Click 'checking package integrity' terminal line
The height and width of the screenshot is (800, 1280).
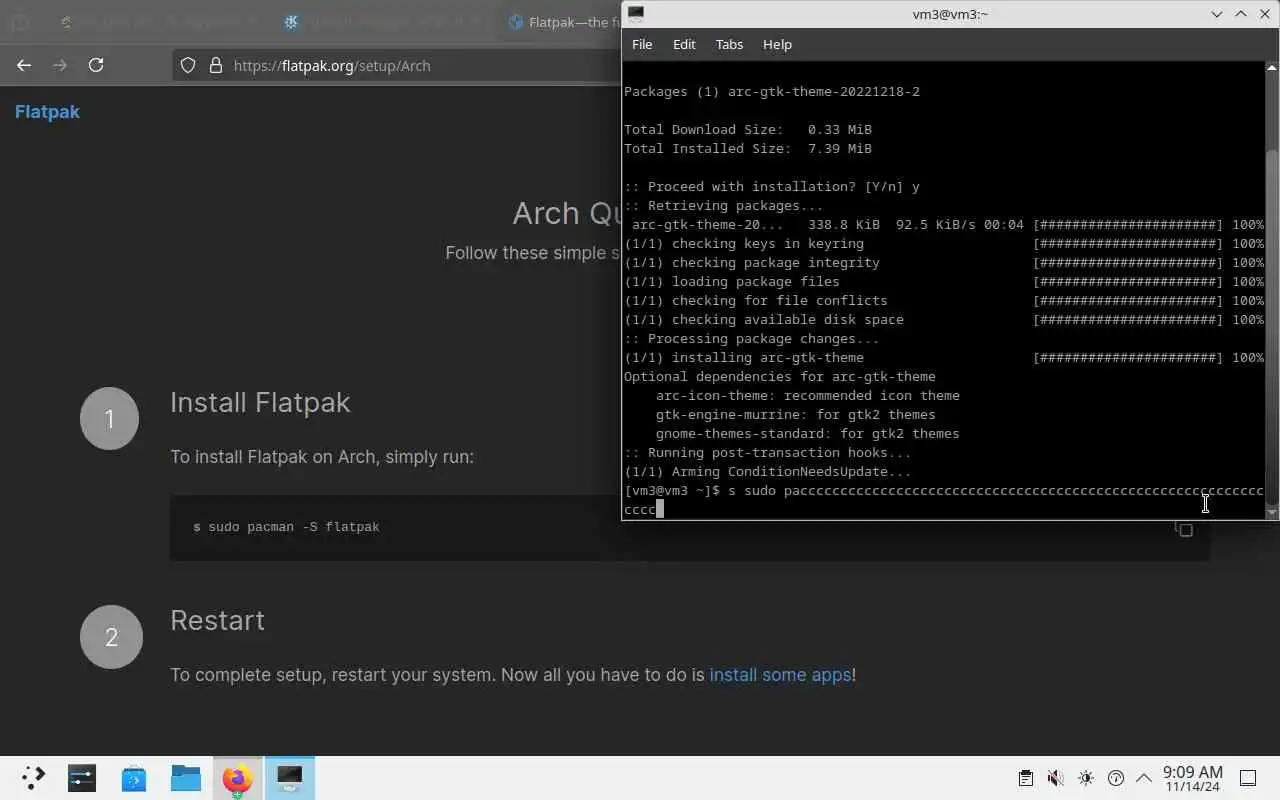pos(752,263)
